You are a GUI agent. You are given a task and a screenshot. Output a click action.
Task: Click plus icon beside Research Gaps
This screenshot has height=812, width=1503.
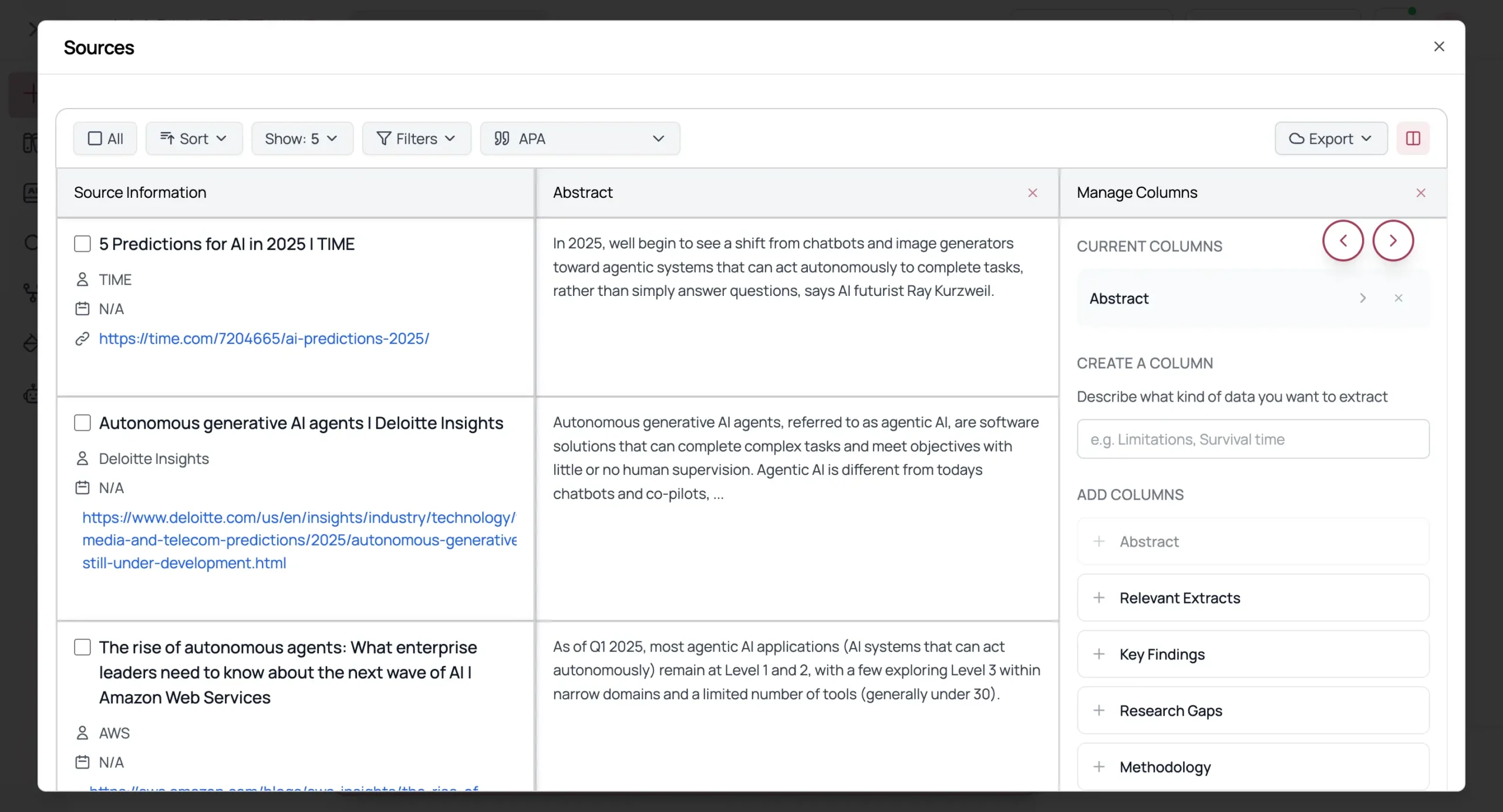click(x=1099, y=710)
